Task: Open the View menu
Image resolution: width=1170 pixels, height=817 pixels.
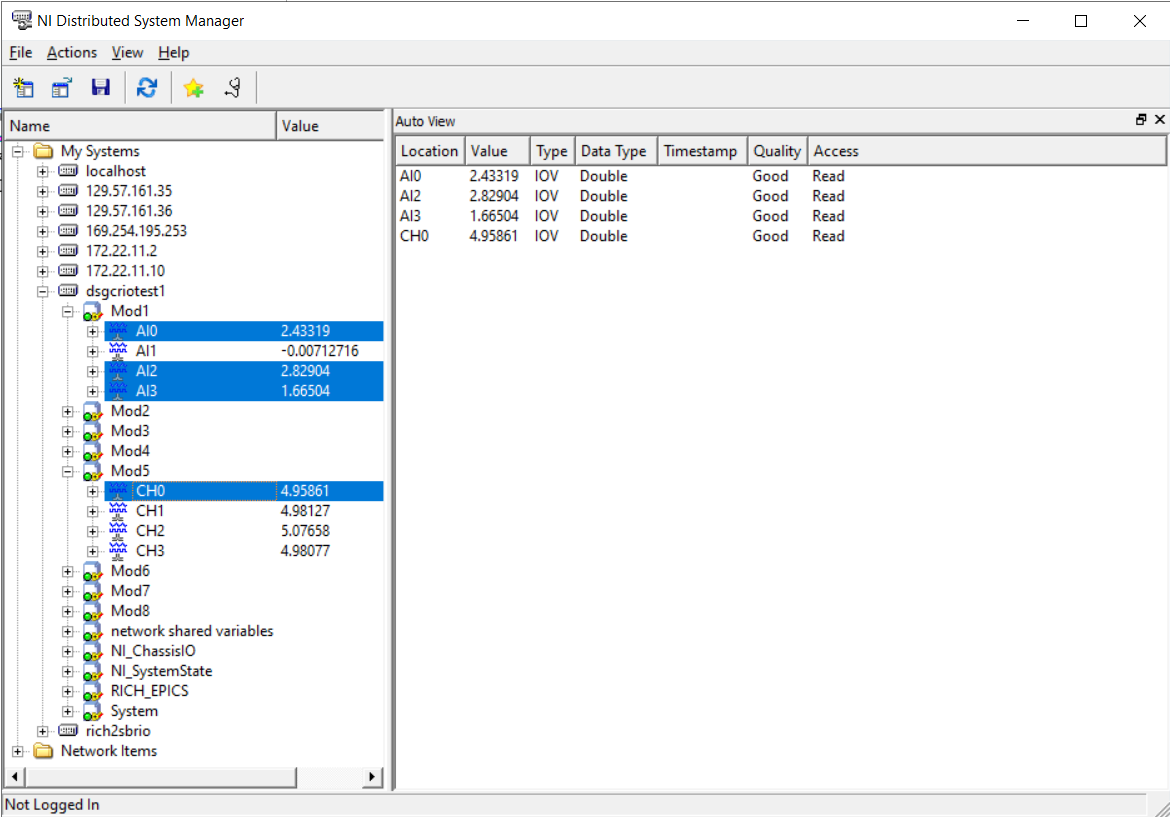Action: pos(128,53)
